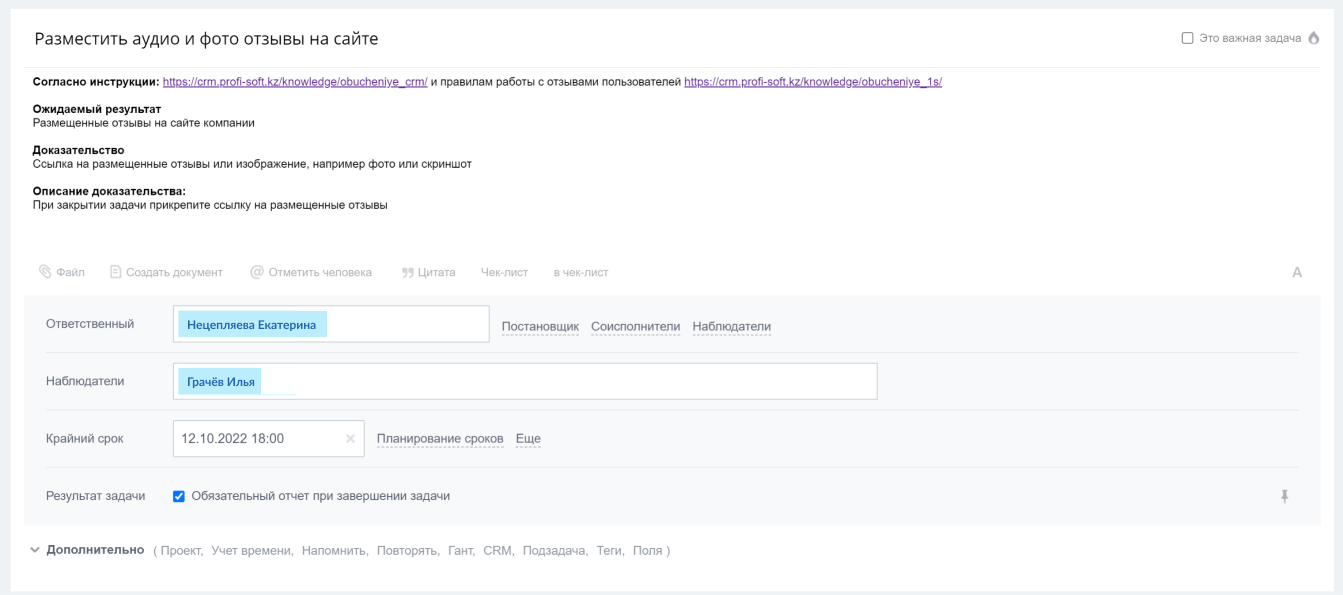
Task: Click the deadline date field 12.10.2022 18:00
Action: click(x=260, y=439)
